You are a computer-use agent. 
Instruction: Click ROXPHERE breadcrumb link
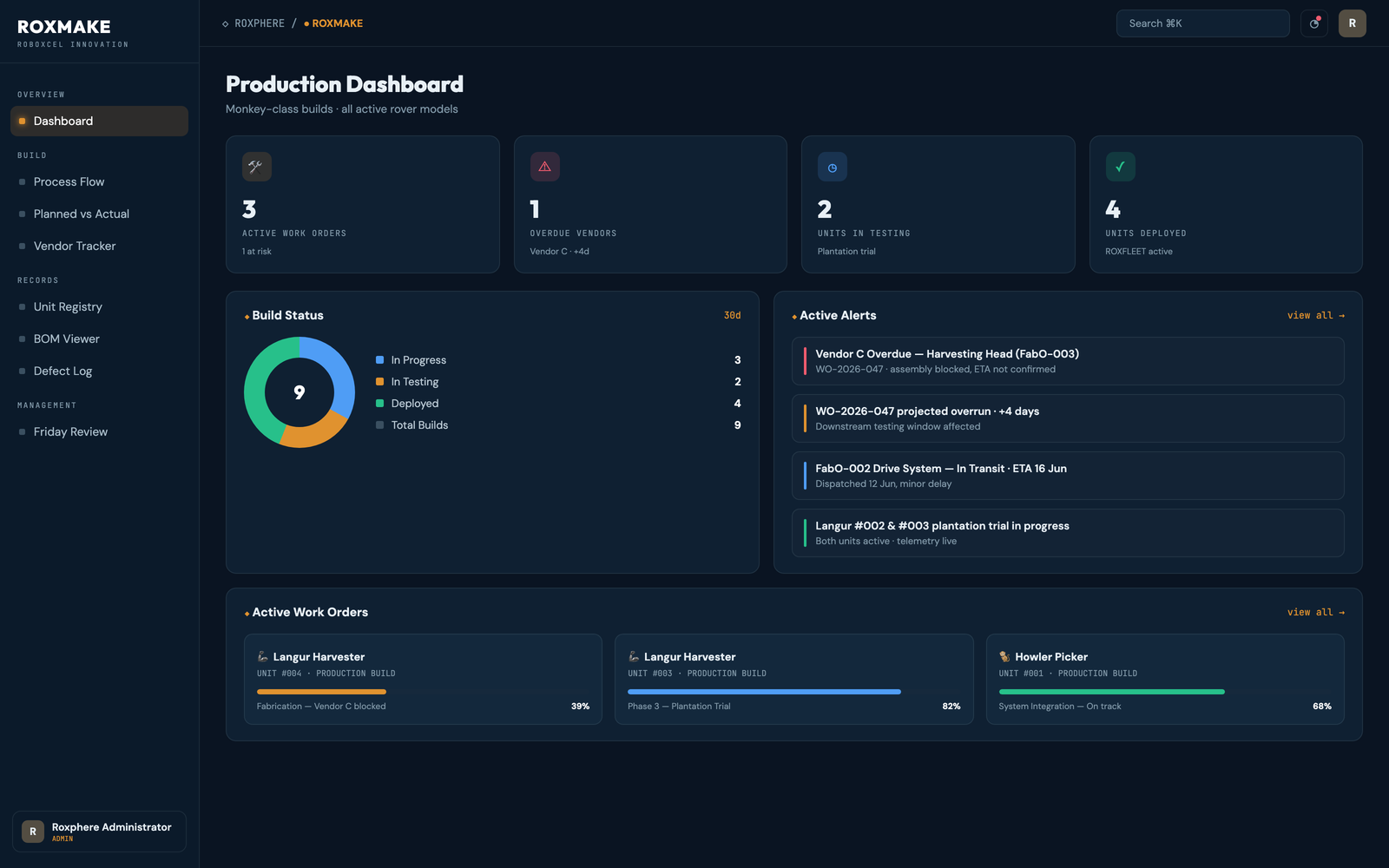[260, 23]
